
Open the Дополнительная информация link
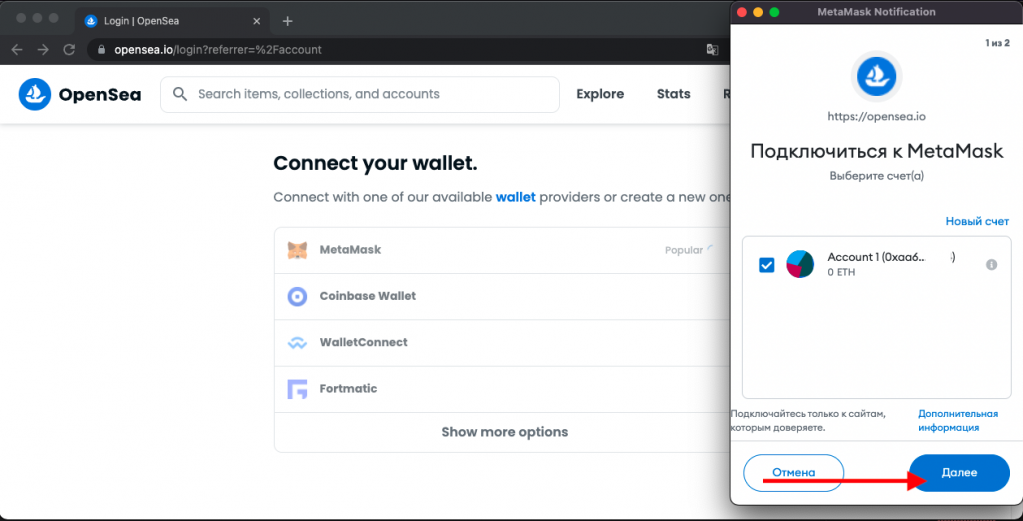(x=957, y=420)
